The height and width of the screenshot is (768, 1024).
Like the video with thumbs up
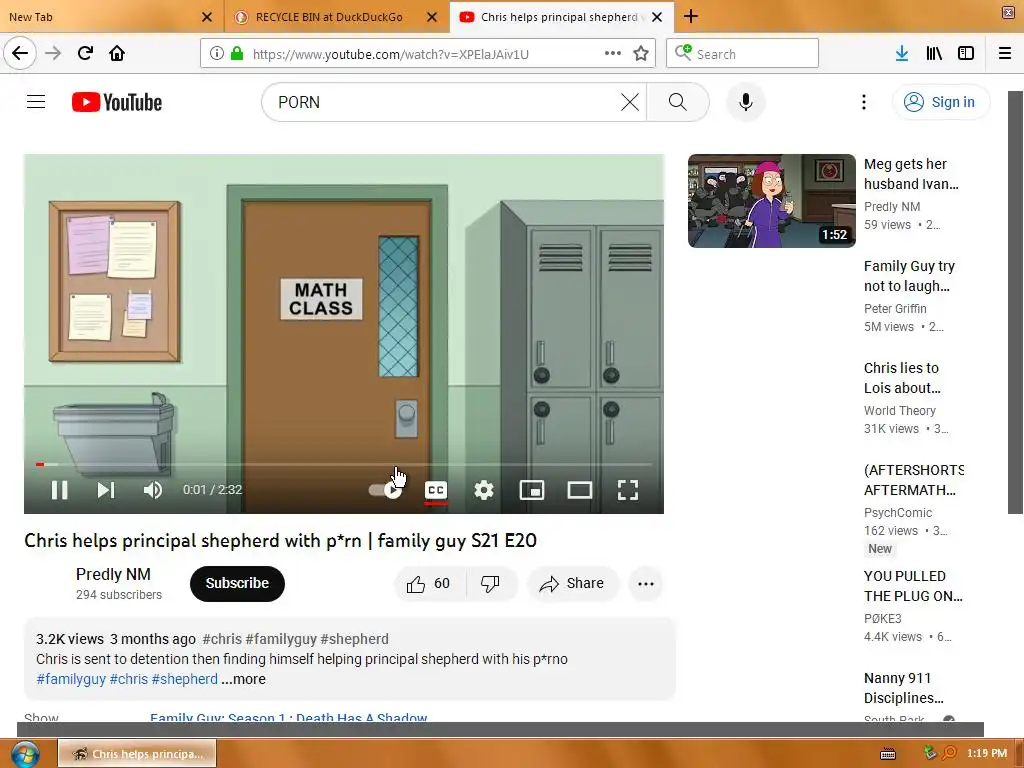pos(429,583)
